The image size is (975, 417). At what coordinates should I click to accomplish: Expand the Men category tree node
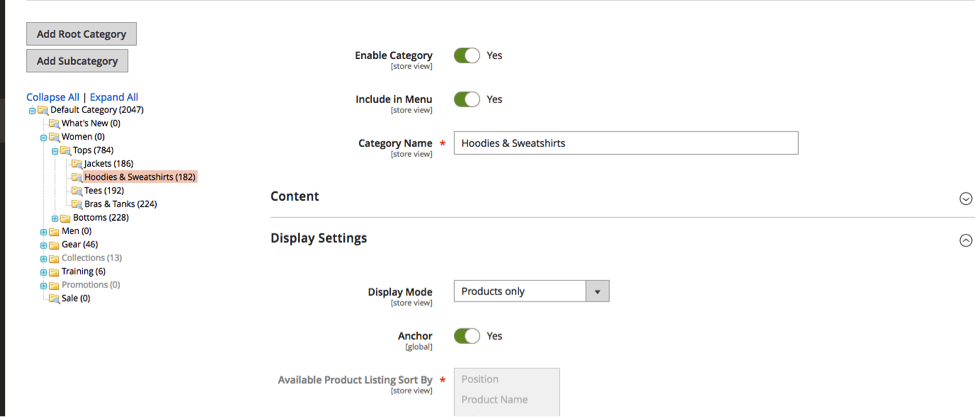click(x=43, y=232)
